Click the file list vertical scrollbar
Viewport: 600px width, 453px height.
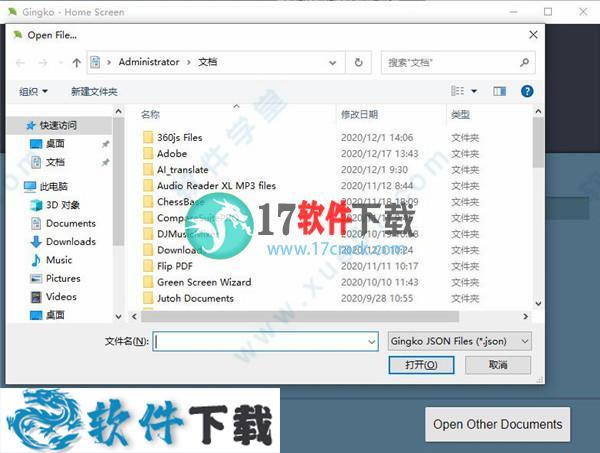[538, 200]
